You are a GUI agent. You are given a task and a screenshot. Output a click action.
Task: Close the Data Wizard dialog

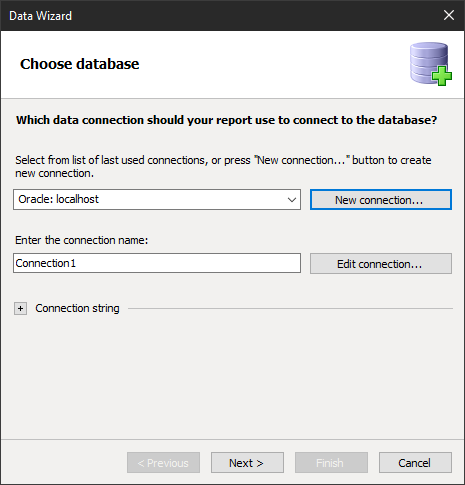pyautogui.click(x=449, y=15)
